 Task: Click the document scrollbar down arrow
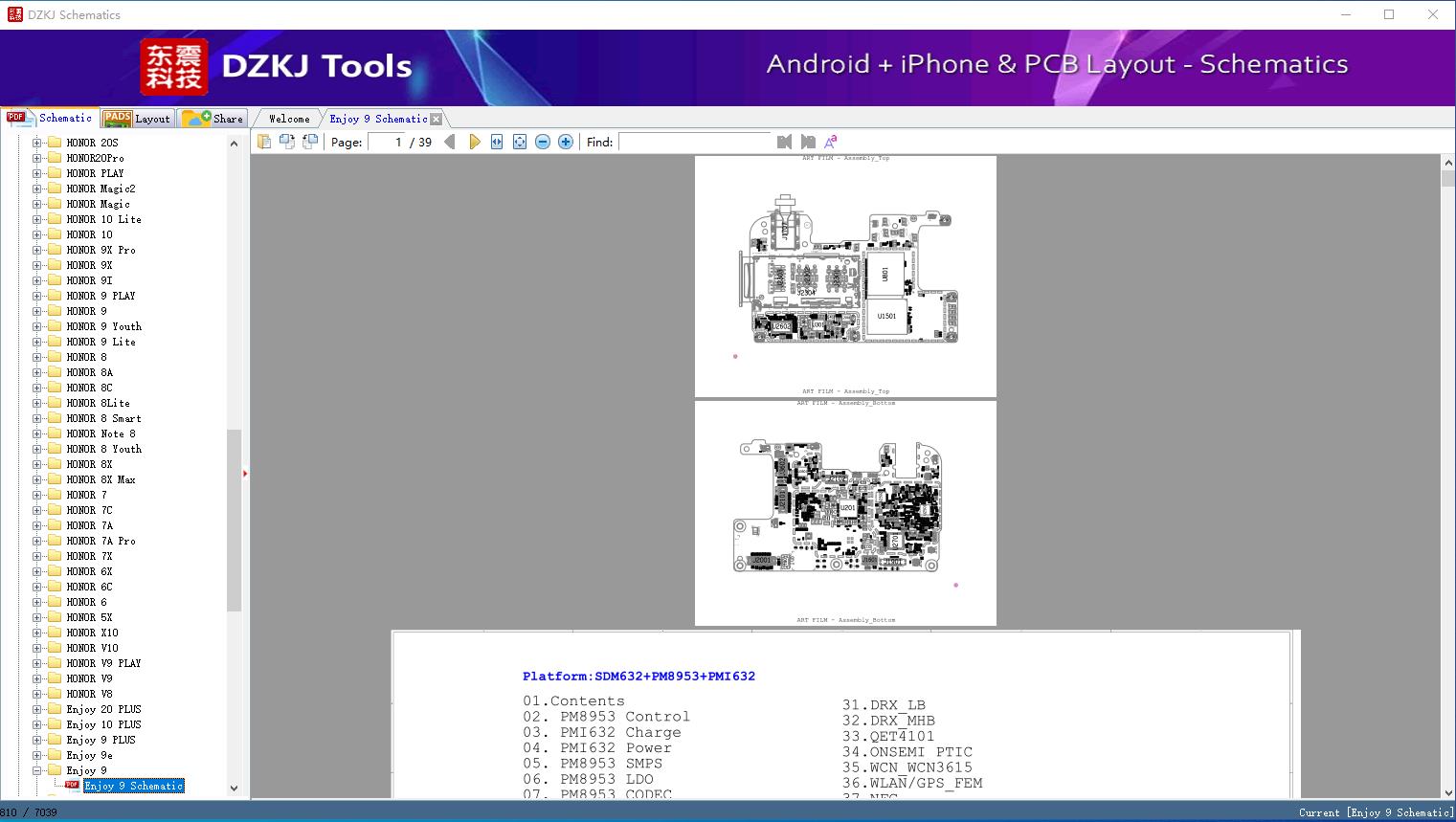[x=1448, y=792]
